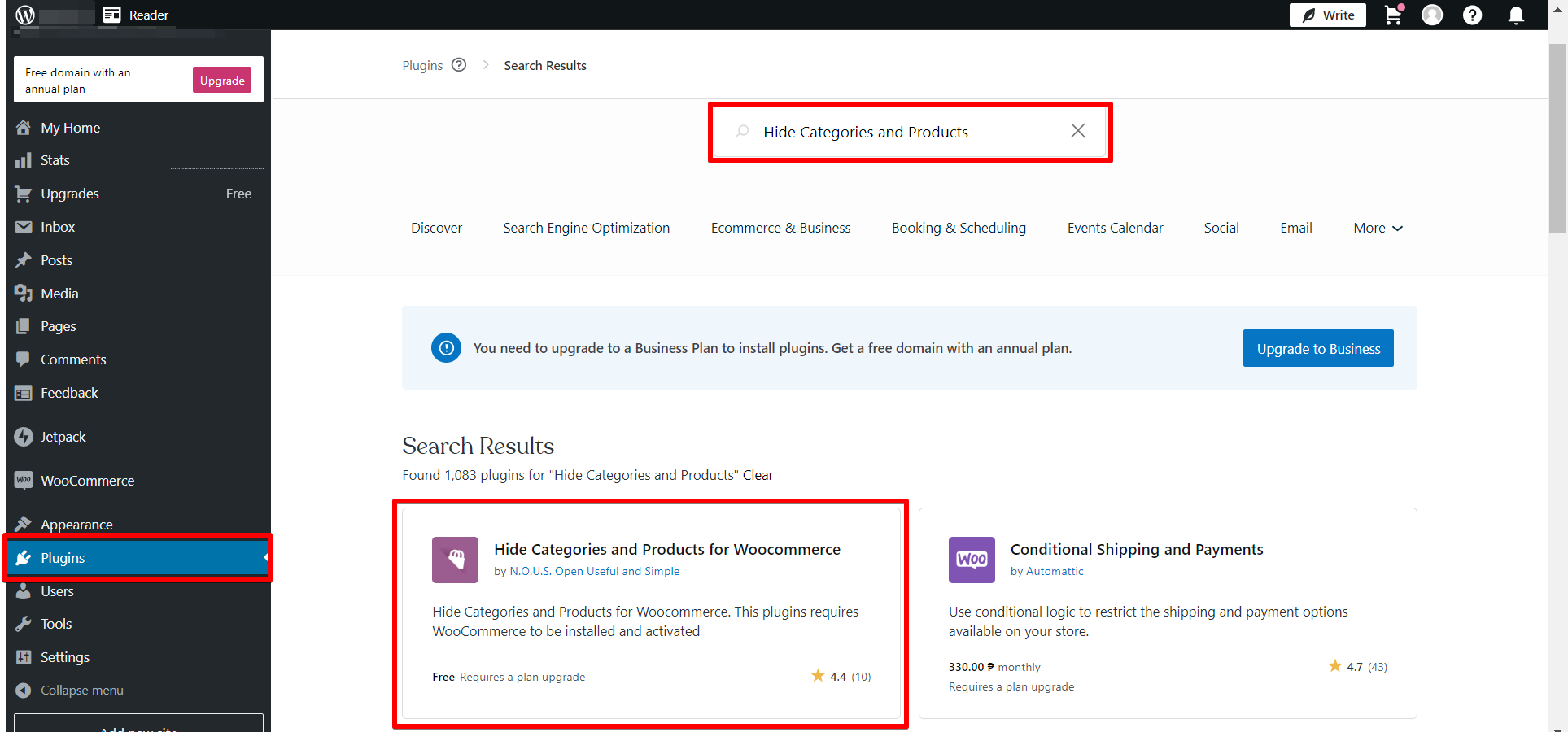Viewport: 1568px width, 732px height.
Task: Select the Ecommerce & Business tab
Action: pyautogui.click(x=780, y=229)
